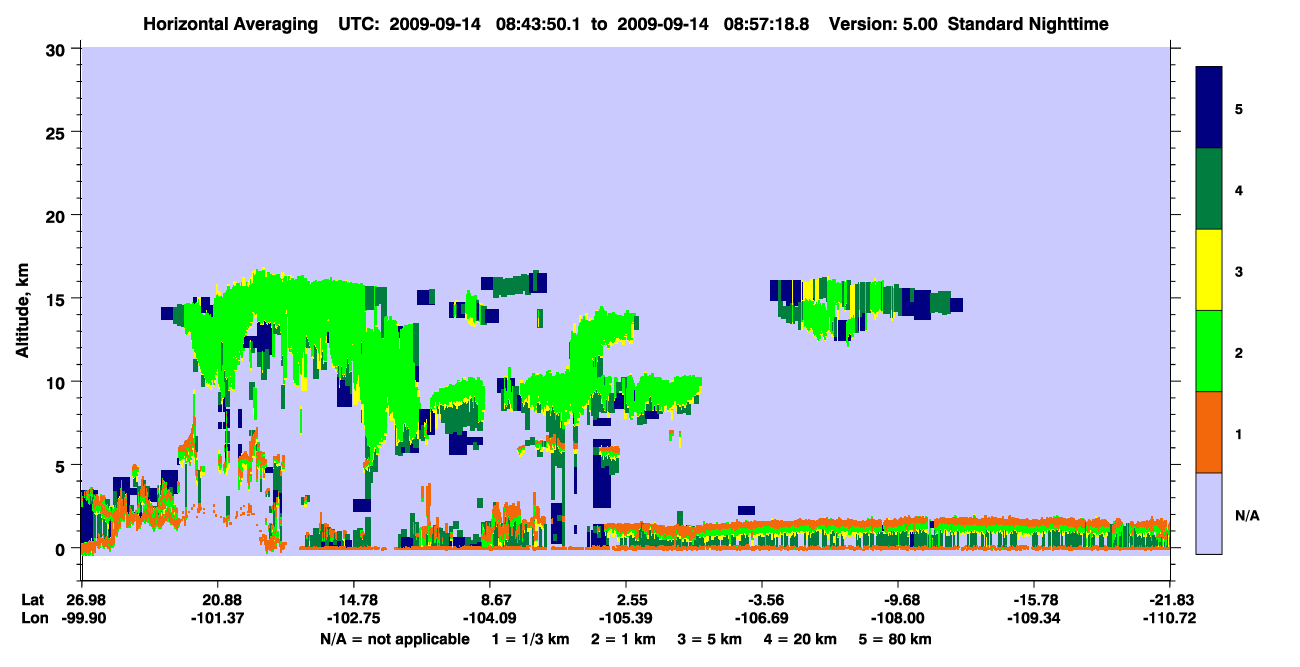1300x667 pixels.
Task: Select the bright green colorbar segment labeled 2
Action: (x=1209, y=351)
